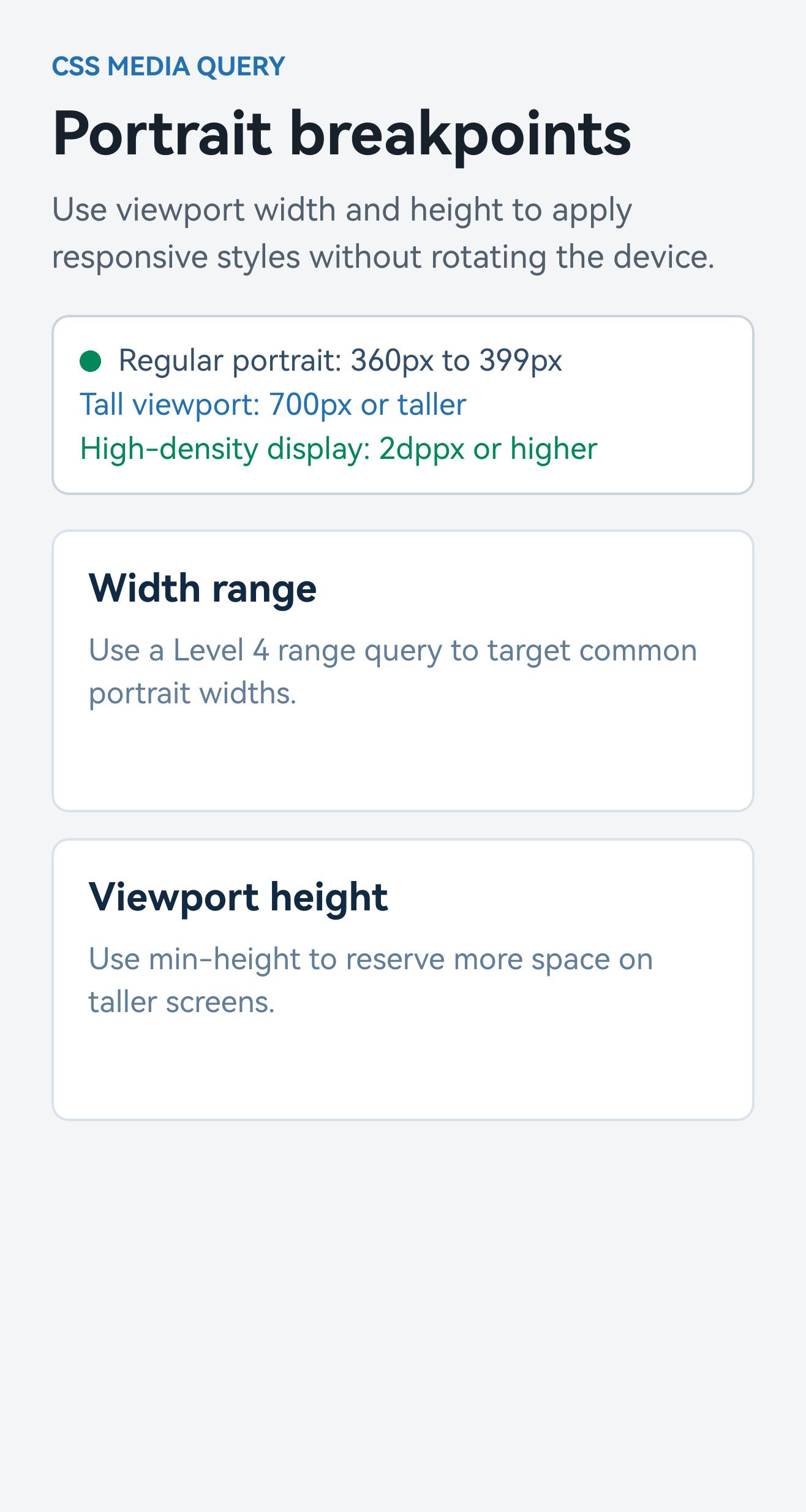
Task: Click High-density display: 2dppx or higher
Action: (x=339, y=448)
